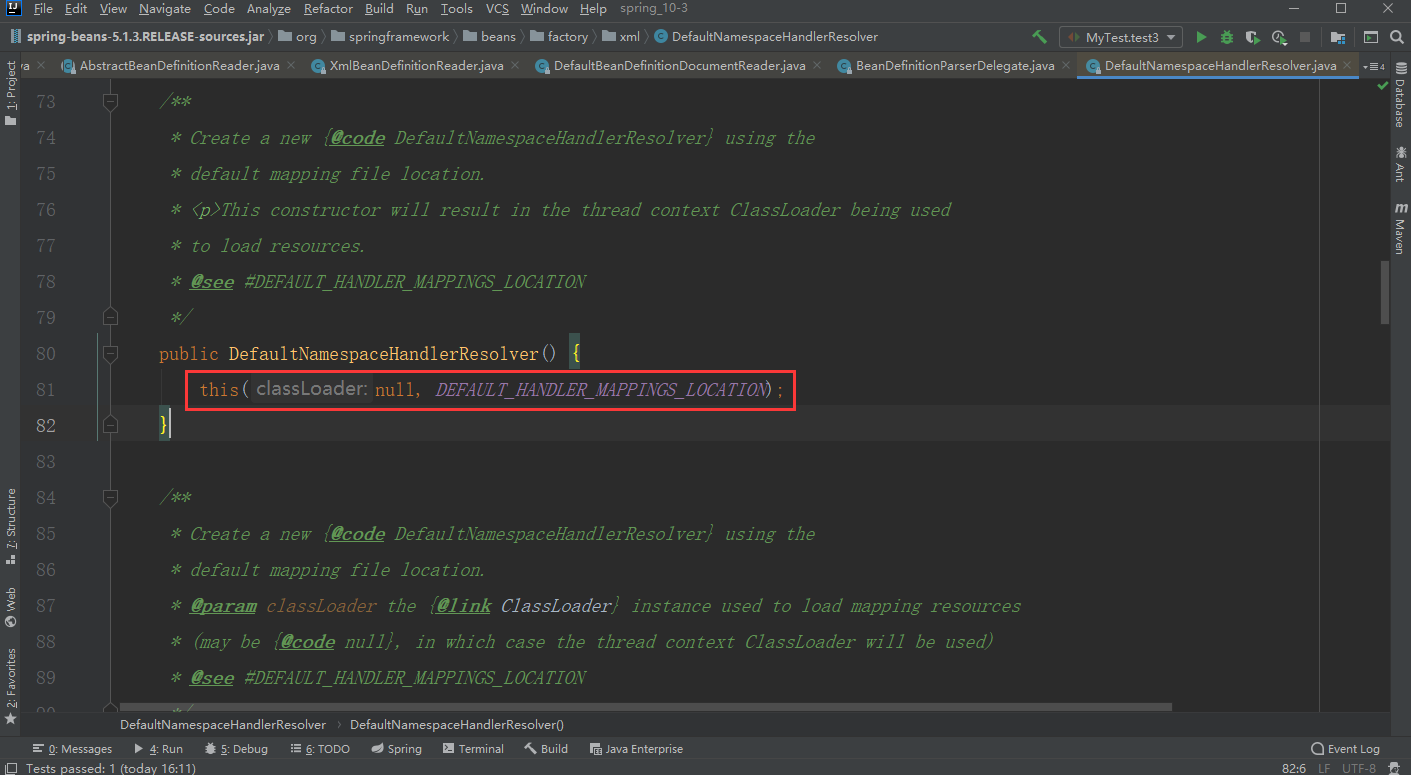Switch to the AbstractBeanDefinitionReader.java tab
1411x775 pixels.
point(179,66)
